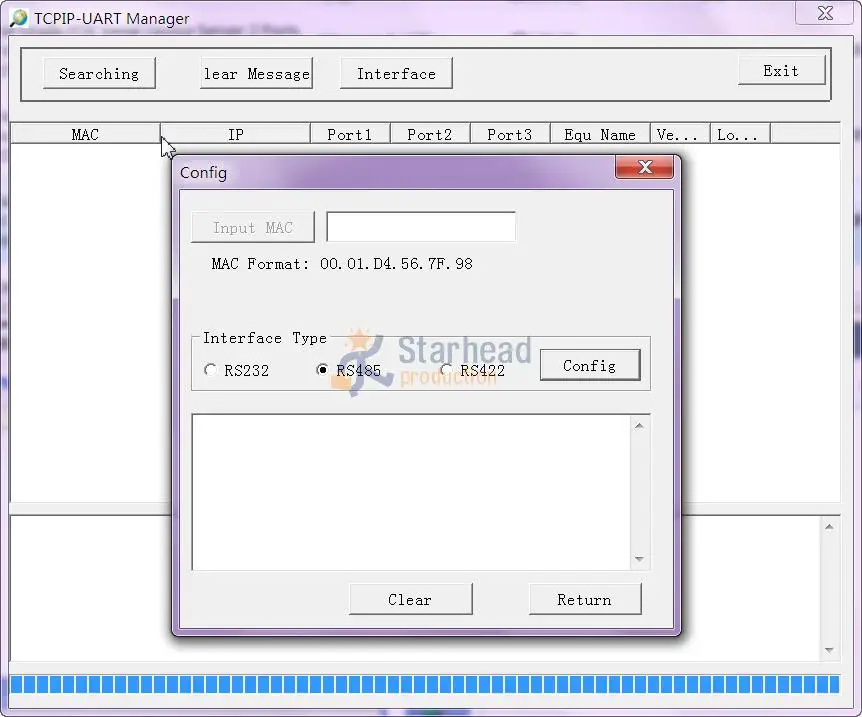This screenshot has width=862, height=717.
Task: Select the Lo... column header
Action: tap(741, 134)
